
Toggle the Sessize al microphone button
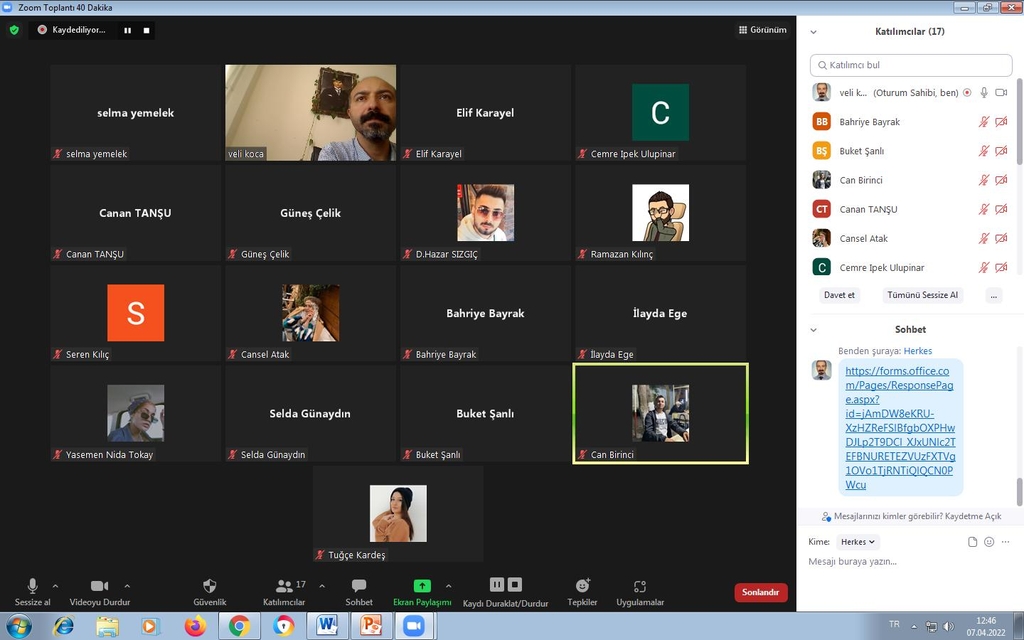[32, 586]
